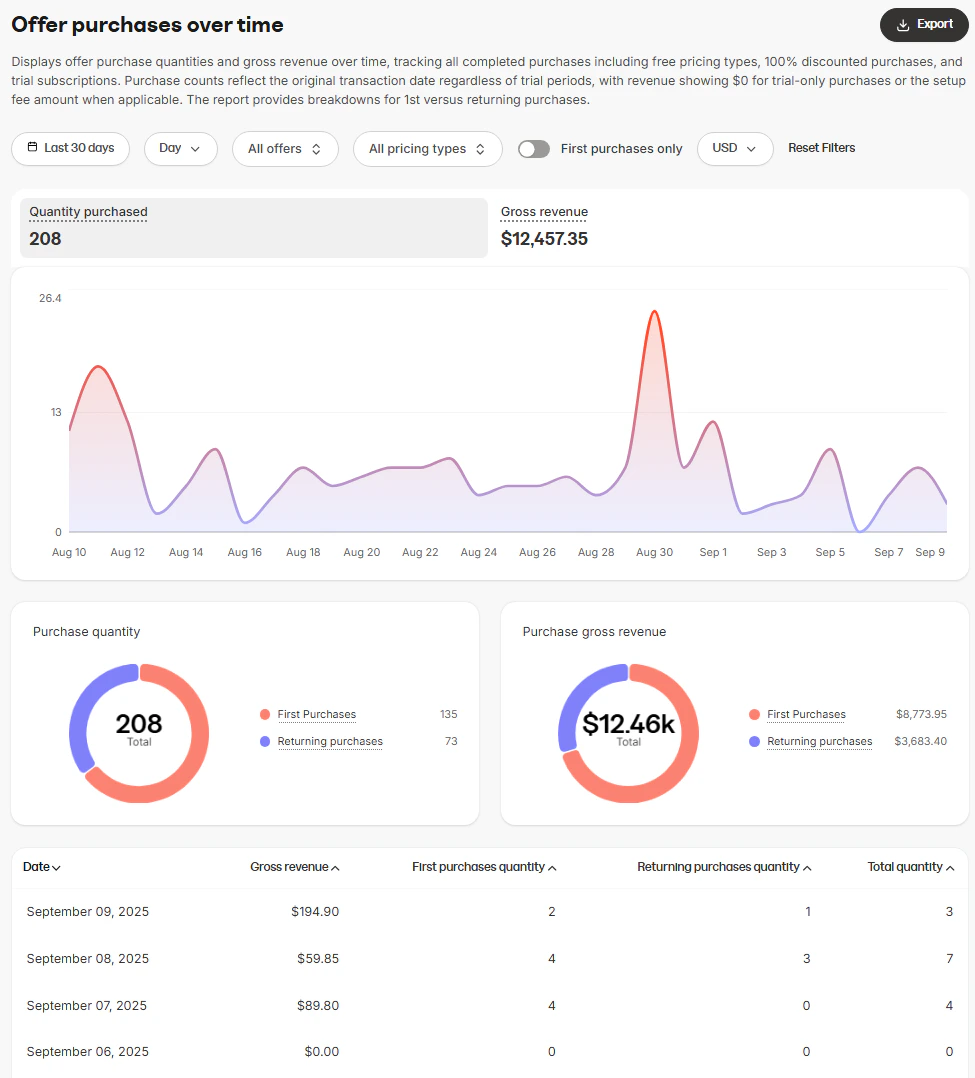Image resolution: width=975 pixels, height=1078 pixels.
Task: Click the Reset Filters link
Action: pyautogui.click(x=821, y=147)
